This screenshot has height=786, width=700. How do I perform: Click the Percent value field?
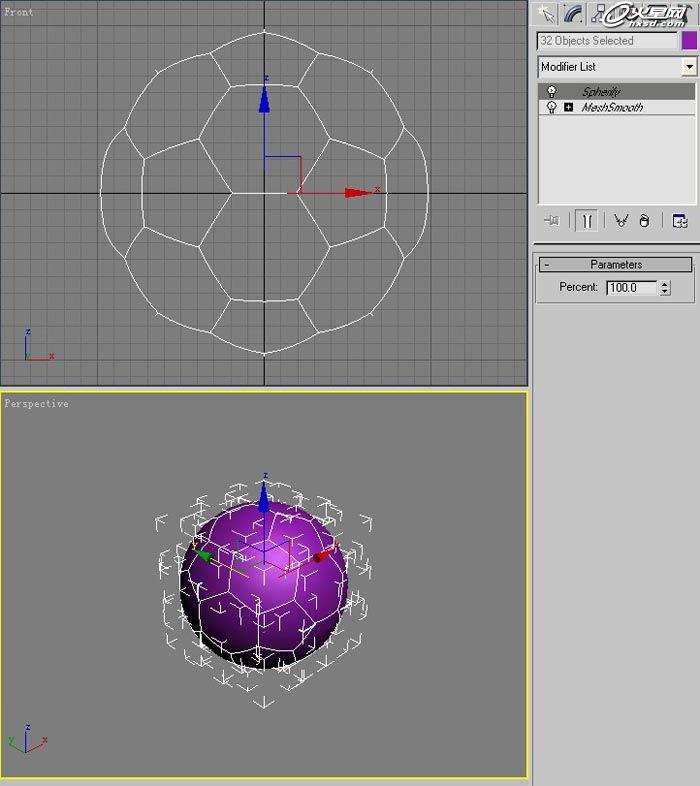click(x=631, y=288)
